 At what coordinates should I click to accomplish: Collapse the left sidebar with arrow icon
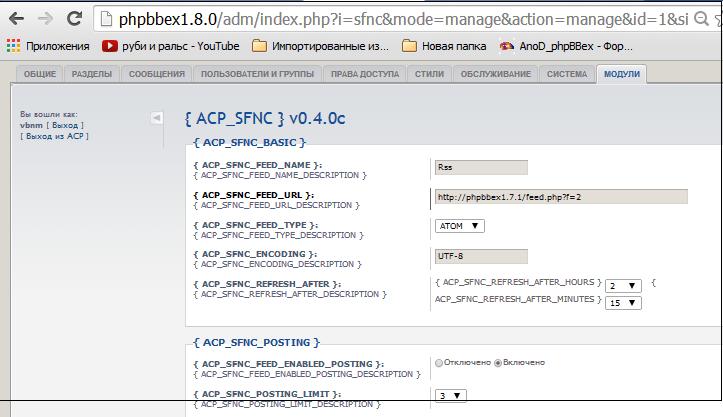(156, 118)
